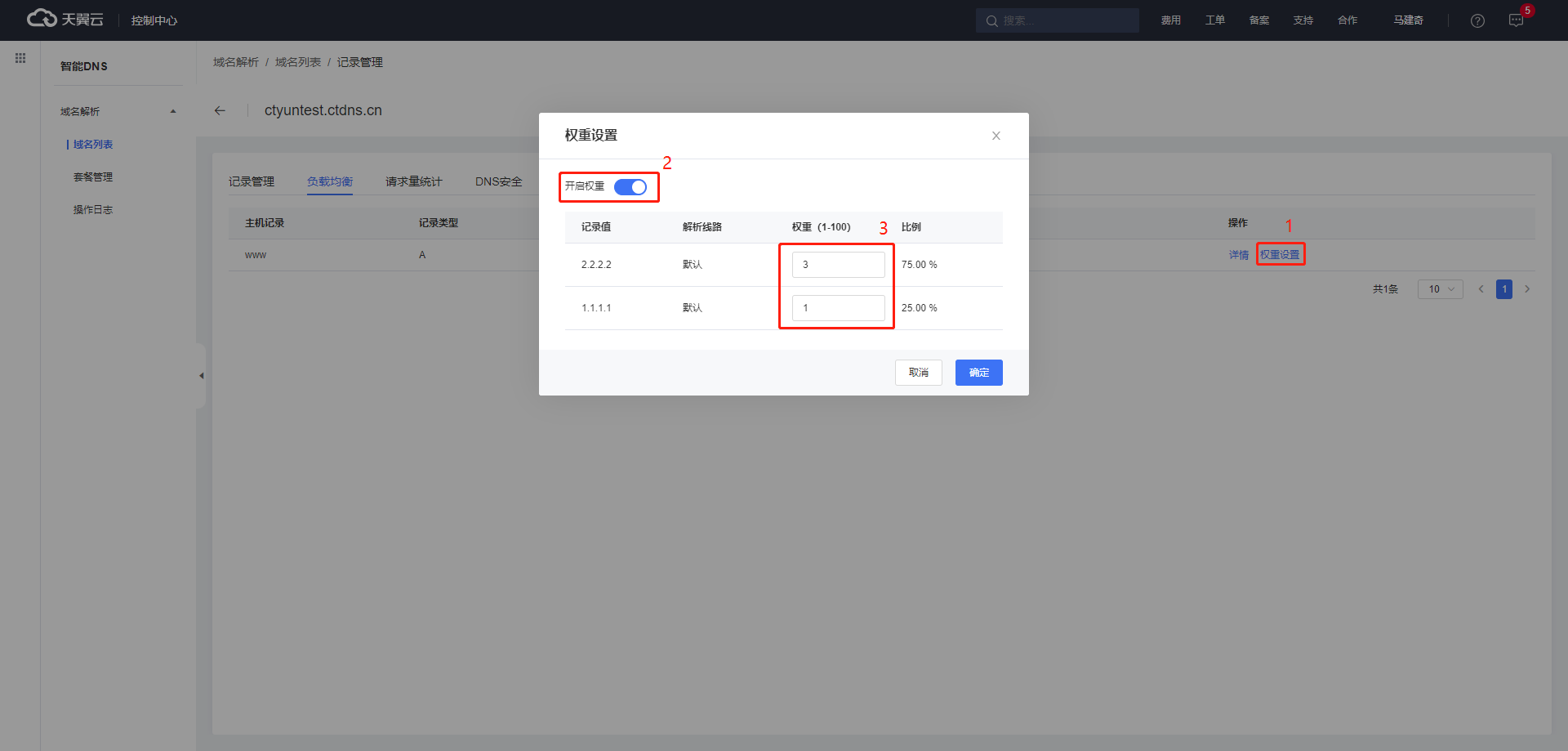Go back with the left arrow icon

click(x=220, y=110)
